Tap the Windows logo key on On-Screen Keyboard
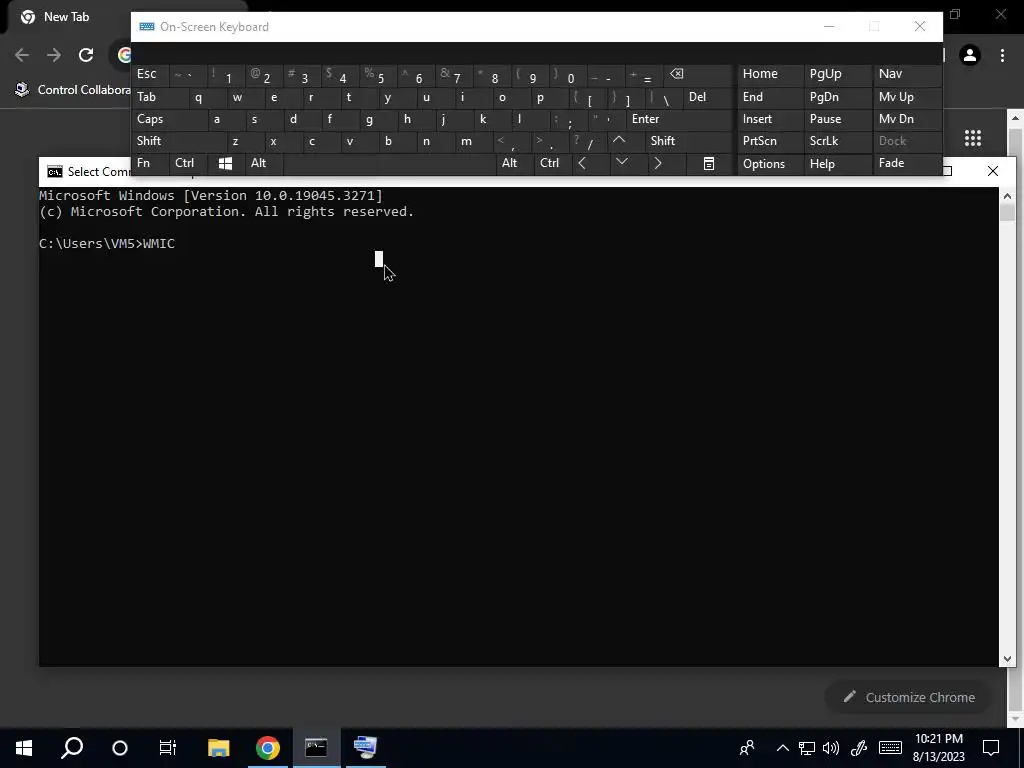Image resolution: width=1024 pixels, height=768 pixels. tap(225, 163)
